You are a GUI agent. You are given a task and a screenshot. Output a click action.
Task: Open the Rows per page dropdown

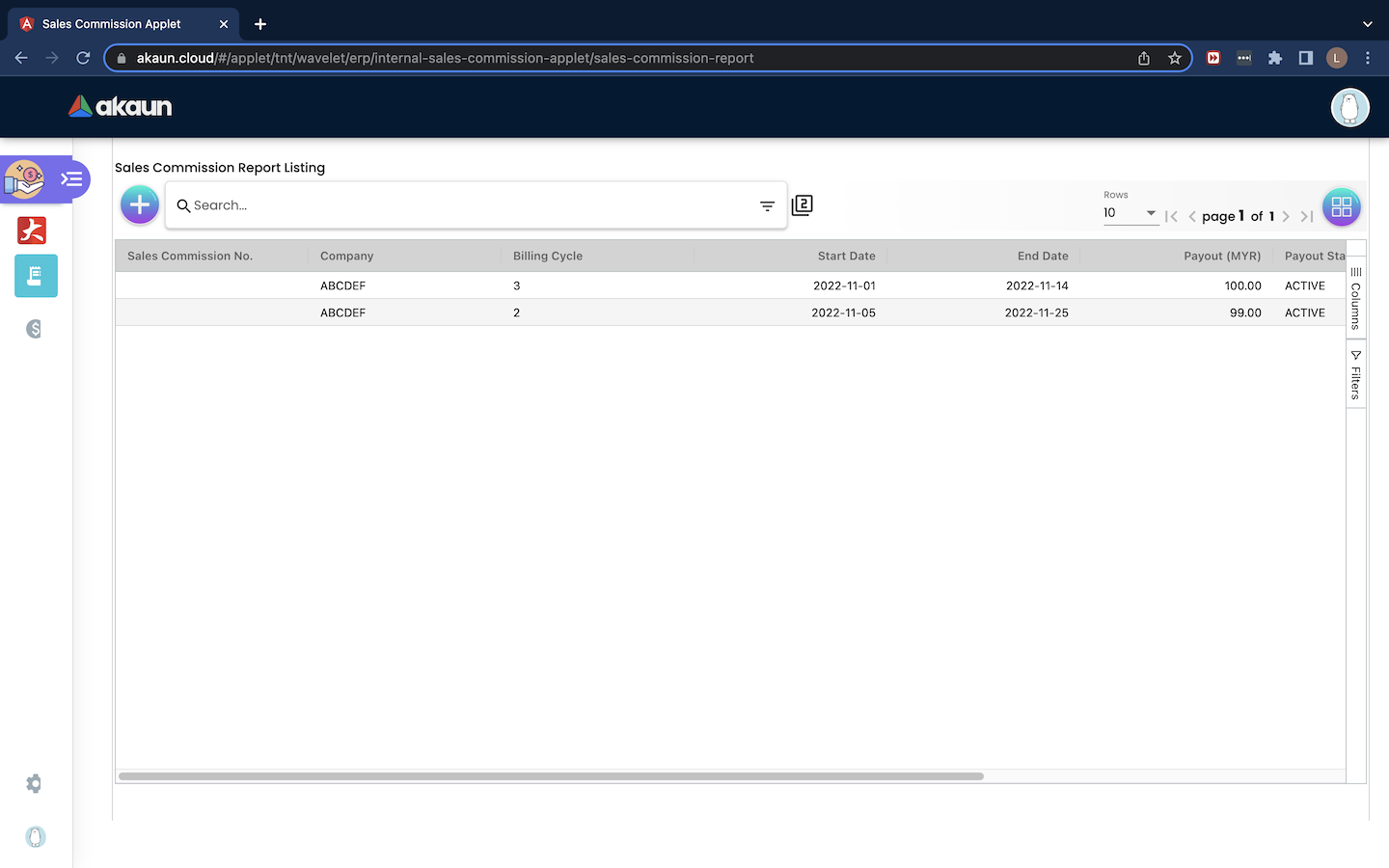click(1130, 213)
